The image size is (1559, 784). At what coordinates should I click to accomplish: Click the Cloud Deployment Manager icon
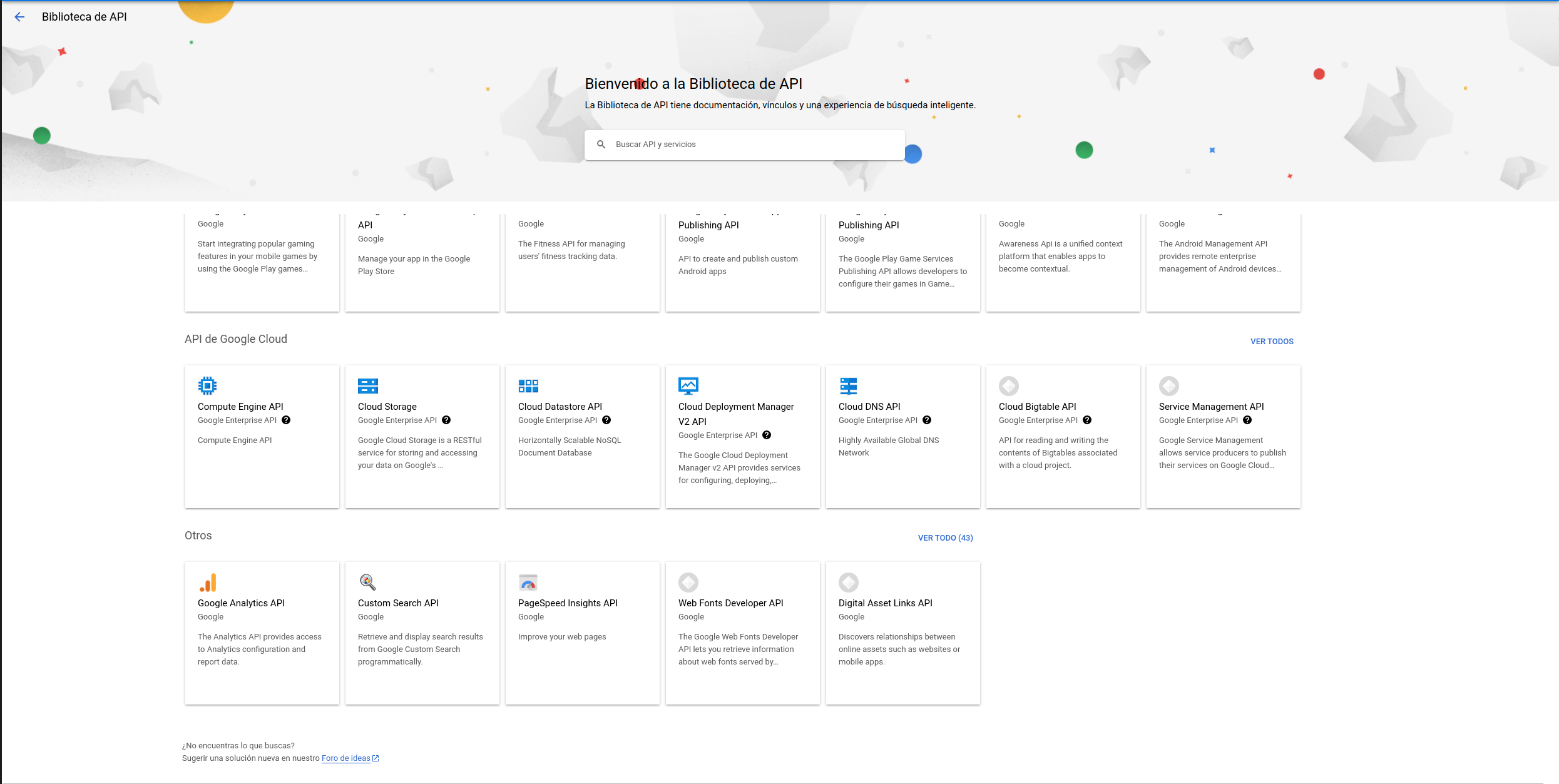[x=688, y=385]
